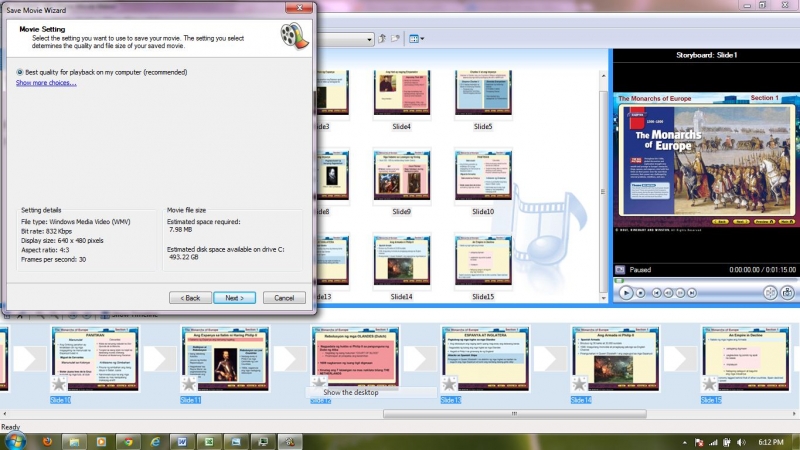Click Next in the Save Movie Wizard
800x450 pixels.
tap(234, 270)
